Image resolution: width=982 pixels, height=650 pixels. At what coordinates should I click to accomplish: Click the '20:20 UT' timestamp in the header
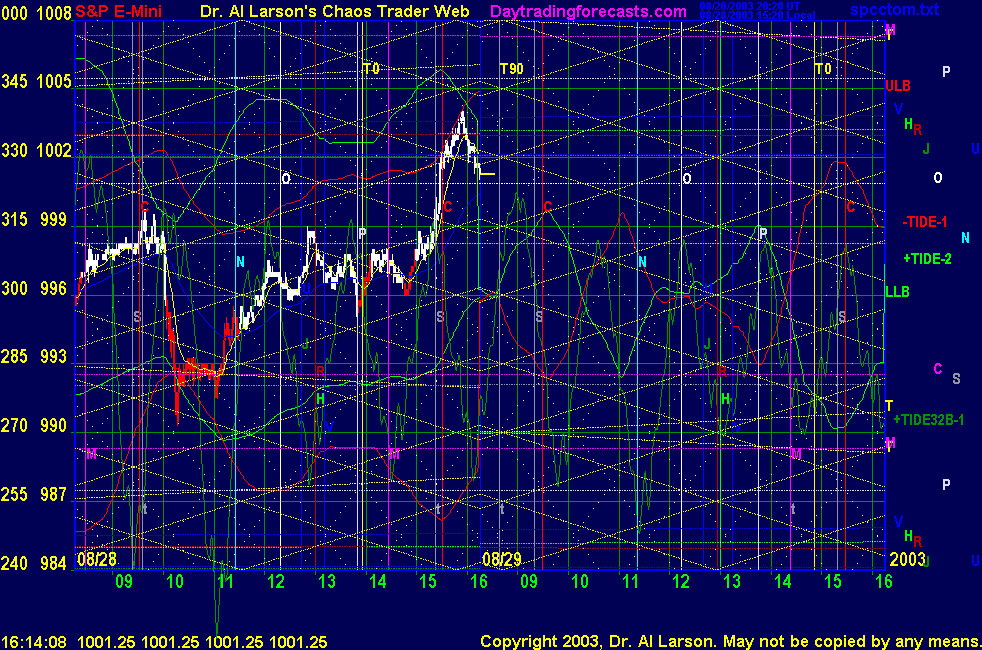[779, 6]
